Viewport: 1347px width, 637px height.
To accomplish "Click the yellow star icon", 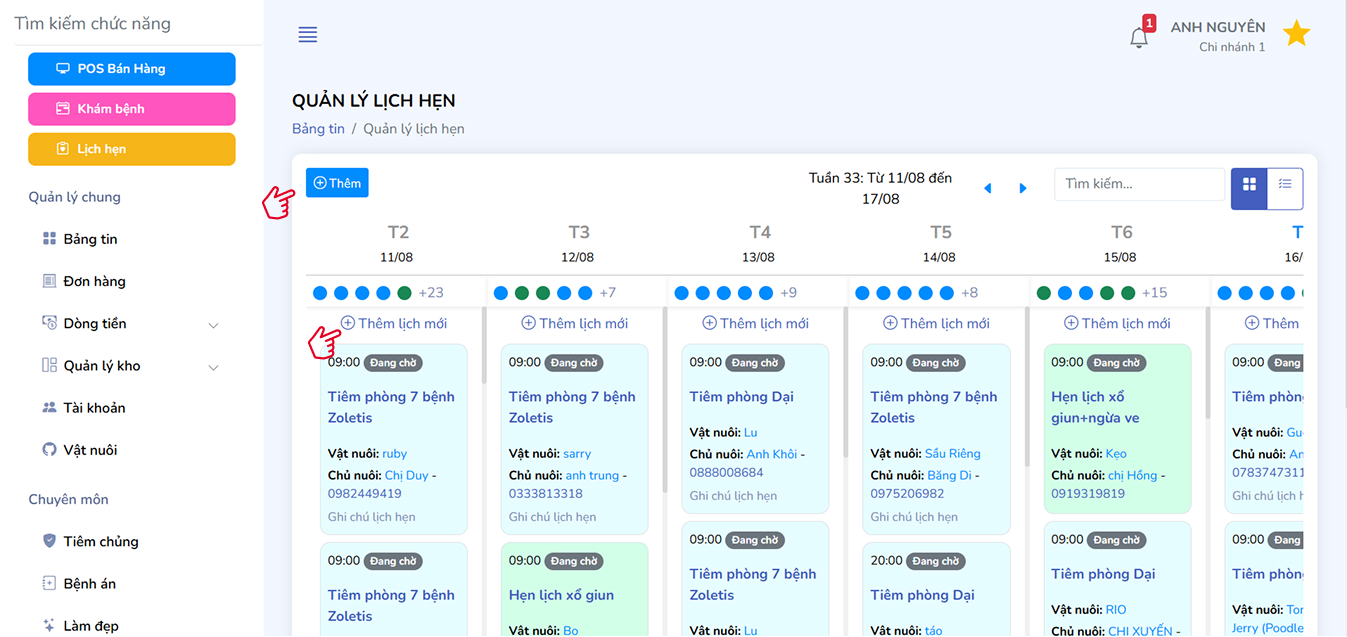I will pos(1296,34).
